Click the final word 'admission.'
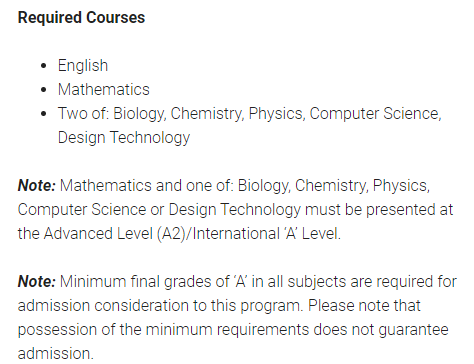 click(x=56, y=353)
